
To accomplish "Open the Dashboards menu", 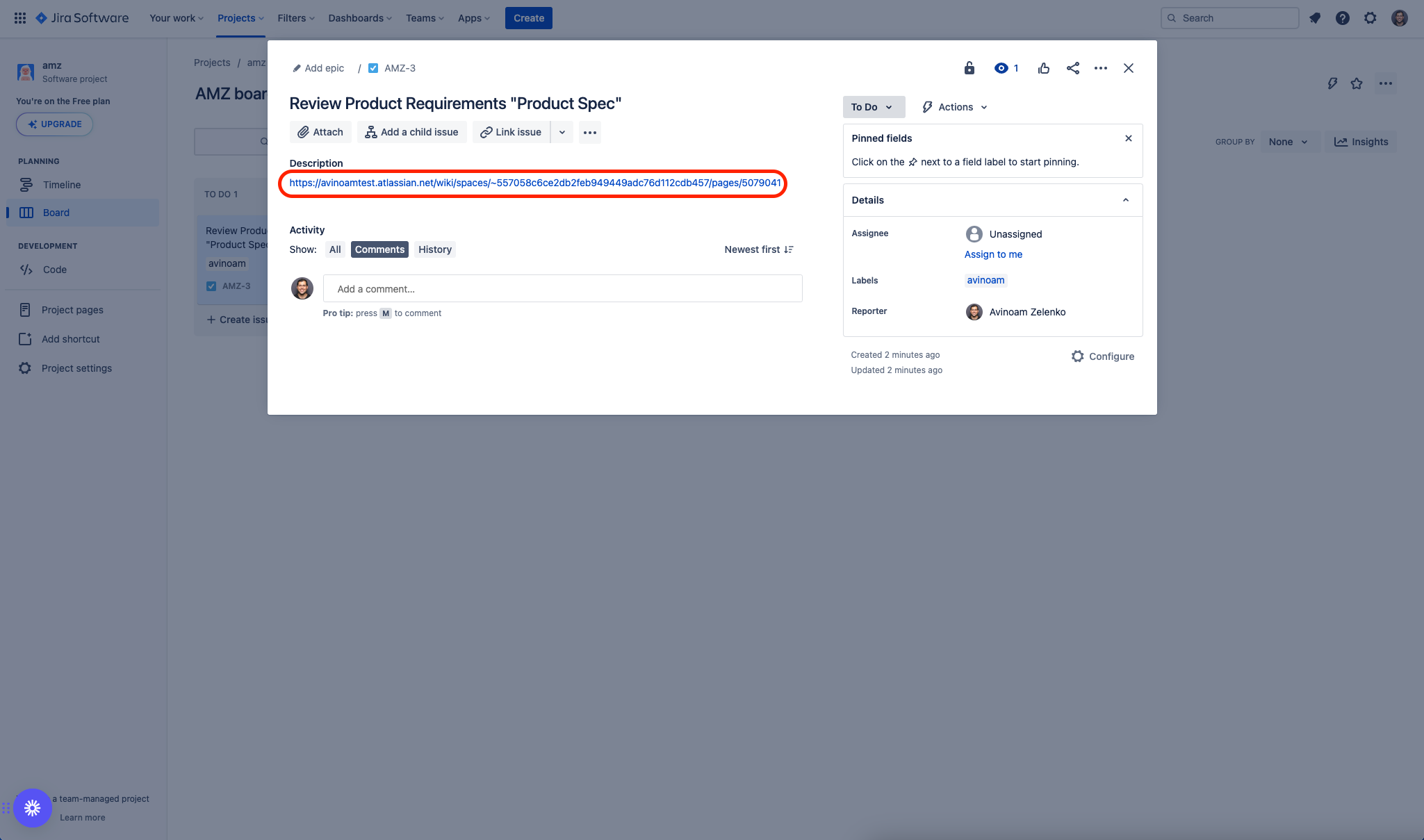I will 359,18.
